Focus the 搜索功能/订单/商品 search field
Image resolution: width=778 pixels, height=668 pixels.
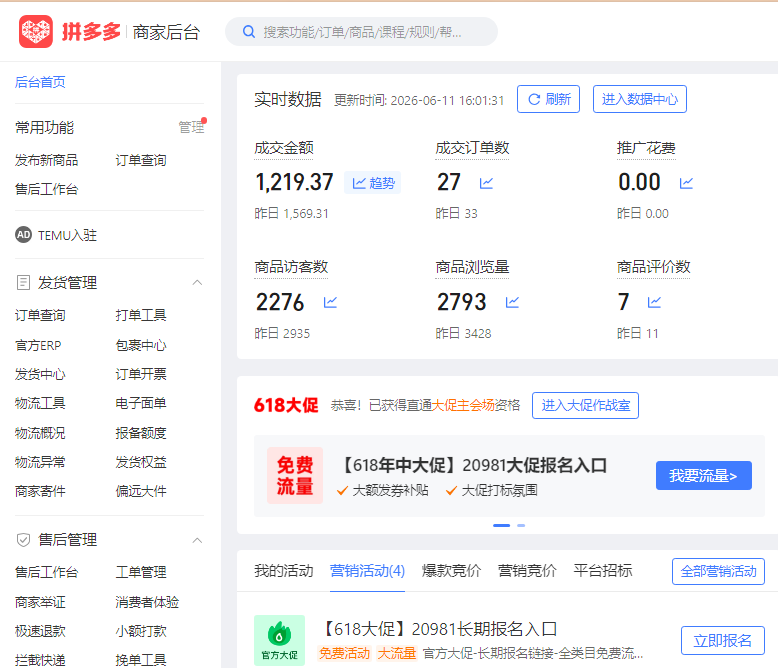(362, 32)
